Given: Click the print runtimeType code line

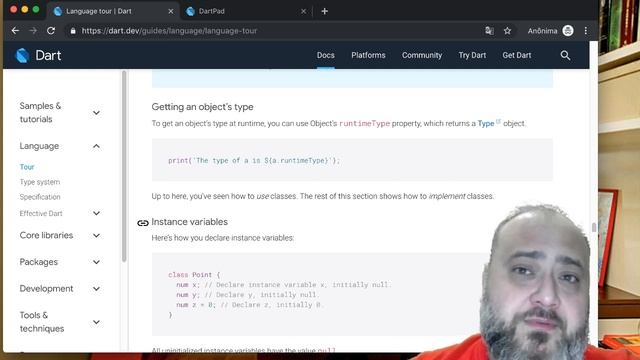Looking at the screenshot, I should coord(253,160).
